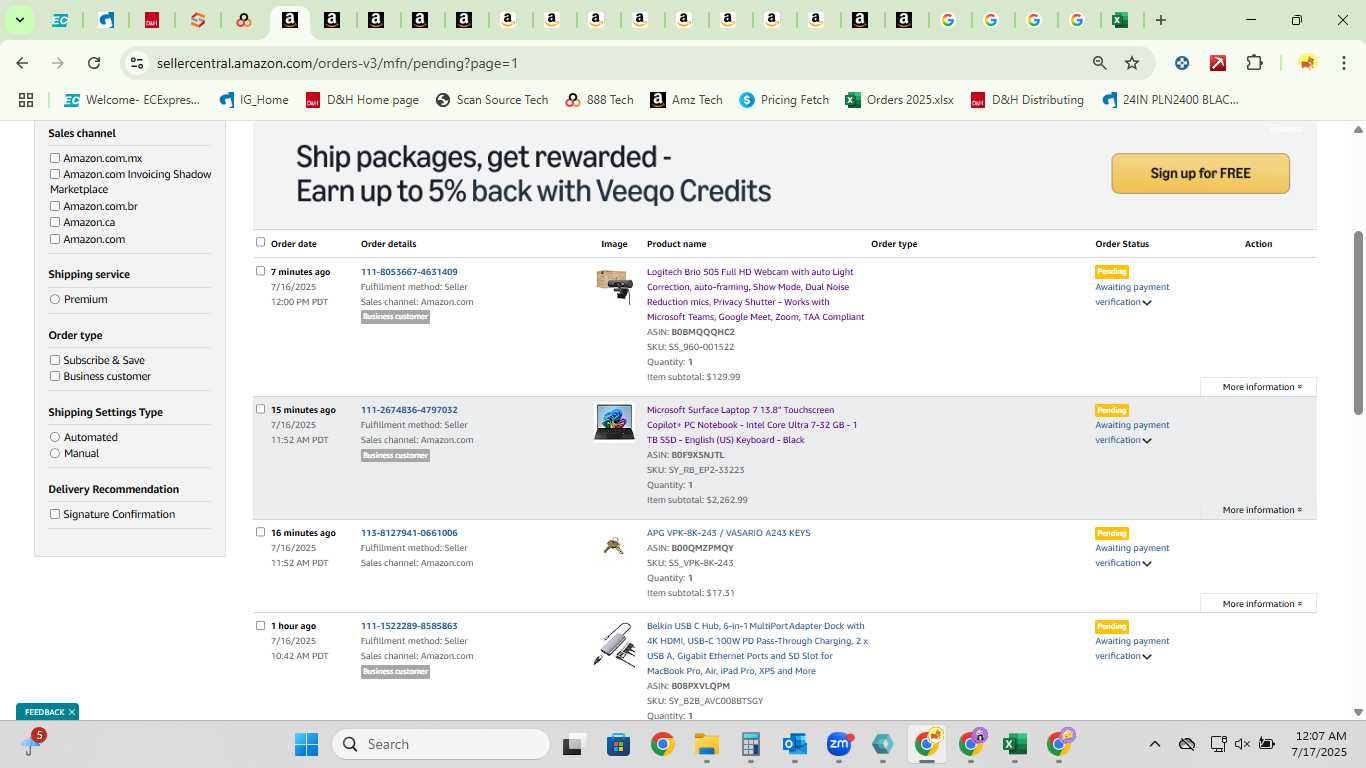Check the Amazon.com.mx sales channel box

[x=55, y=158]
